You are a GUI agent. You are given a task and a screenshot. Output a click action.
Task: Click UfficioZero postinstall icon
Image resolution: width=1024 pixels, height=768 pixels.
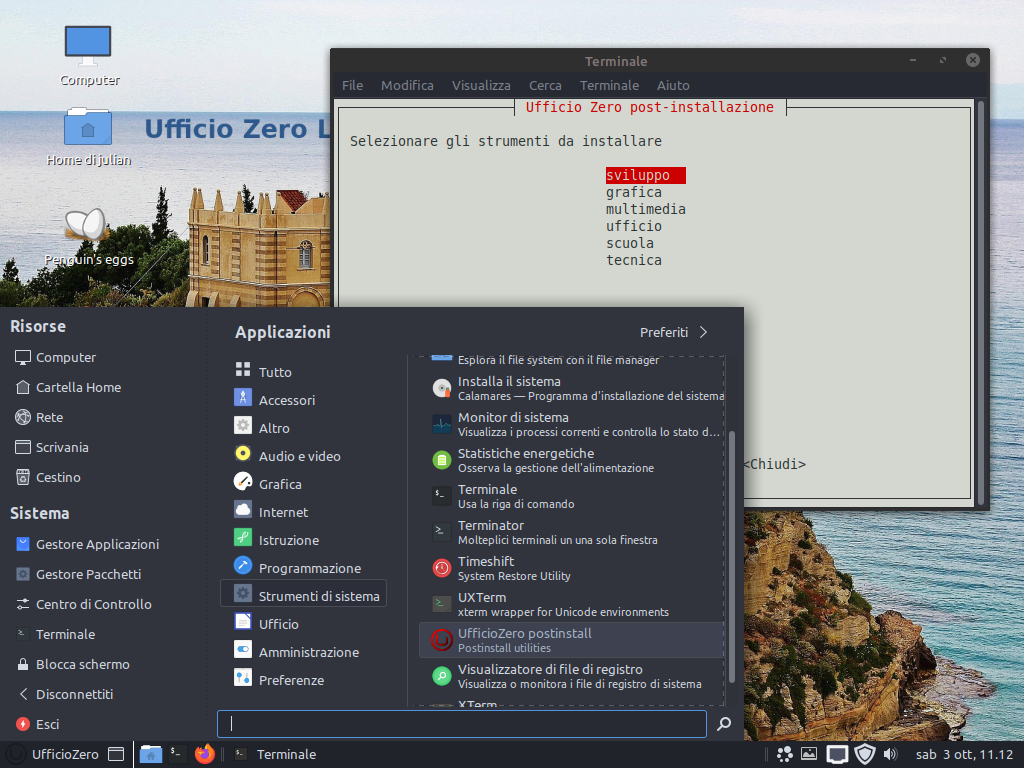[x=441, y=640]
